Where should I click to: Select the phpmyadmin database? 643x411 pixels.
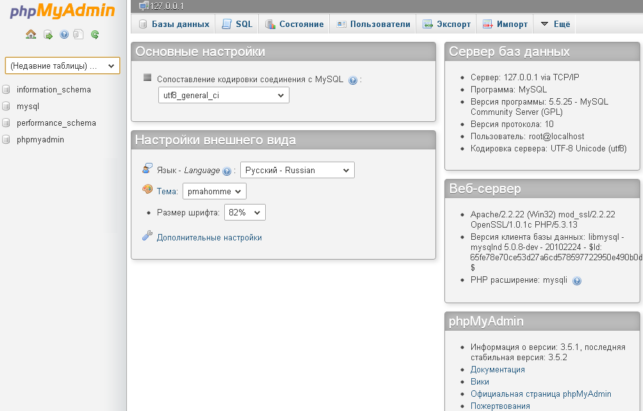coord(40,140)
